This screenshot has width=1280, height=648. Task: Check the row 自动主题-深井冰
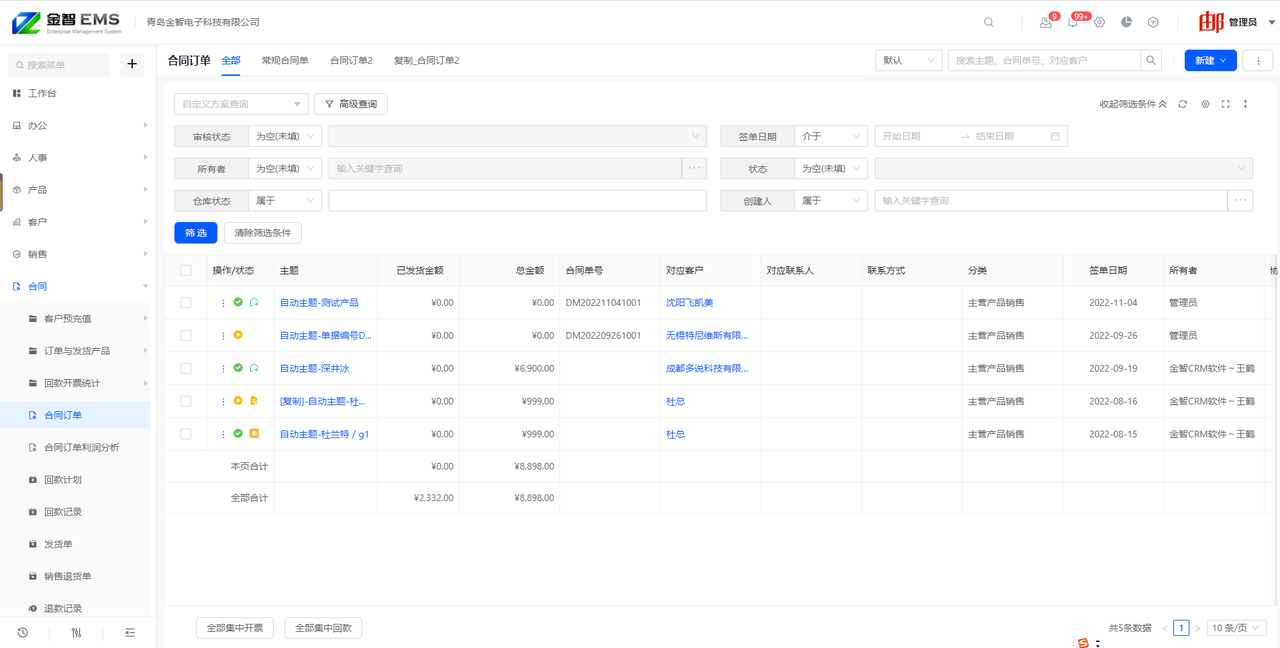pyautogui.click(x=186, y=368)
